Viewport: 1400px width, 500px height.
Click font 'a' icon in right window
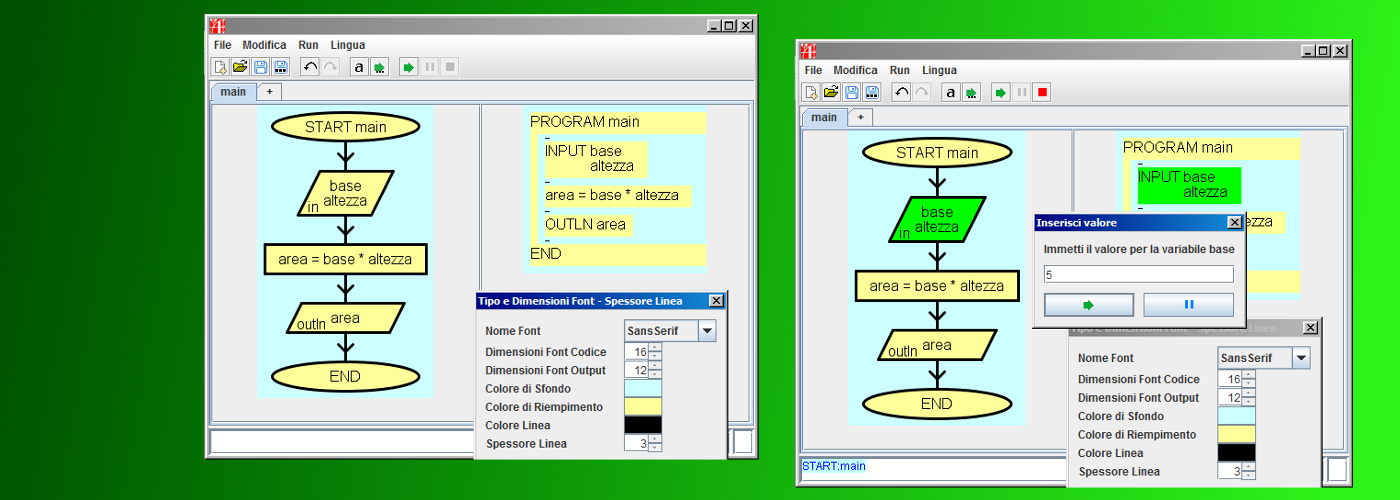(x=950, y=92)
